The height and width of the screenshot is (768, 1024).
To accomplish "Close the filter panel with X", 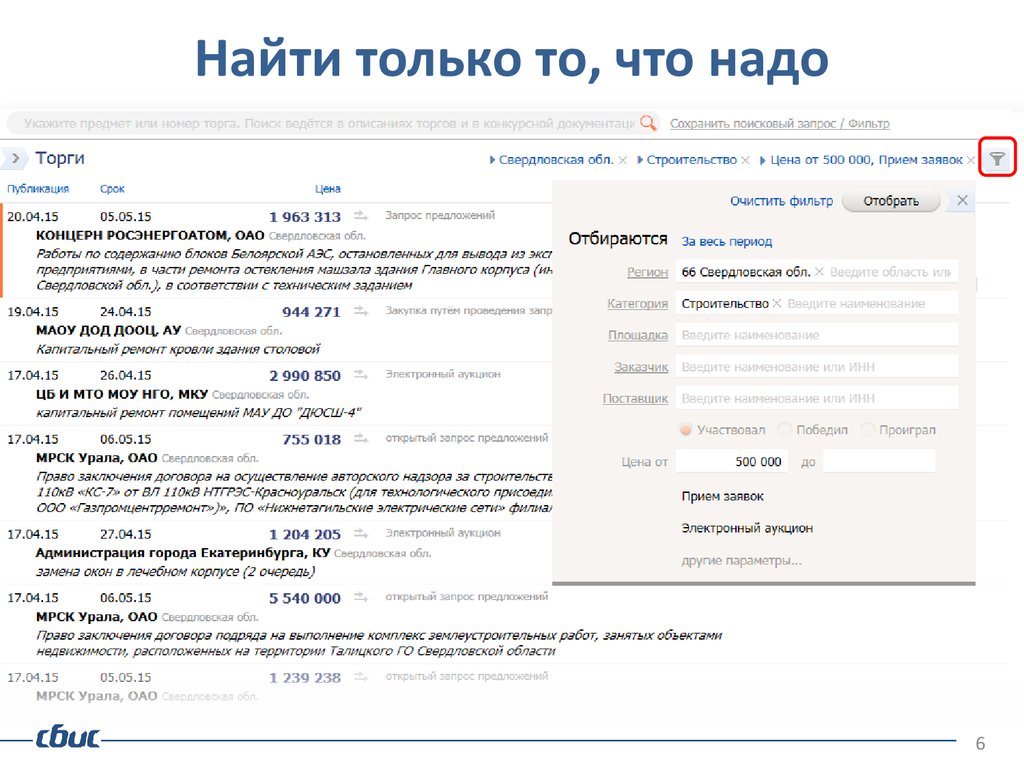I will (x=962, y=200).
